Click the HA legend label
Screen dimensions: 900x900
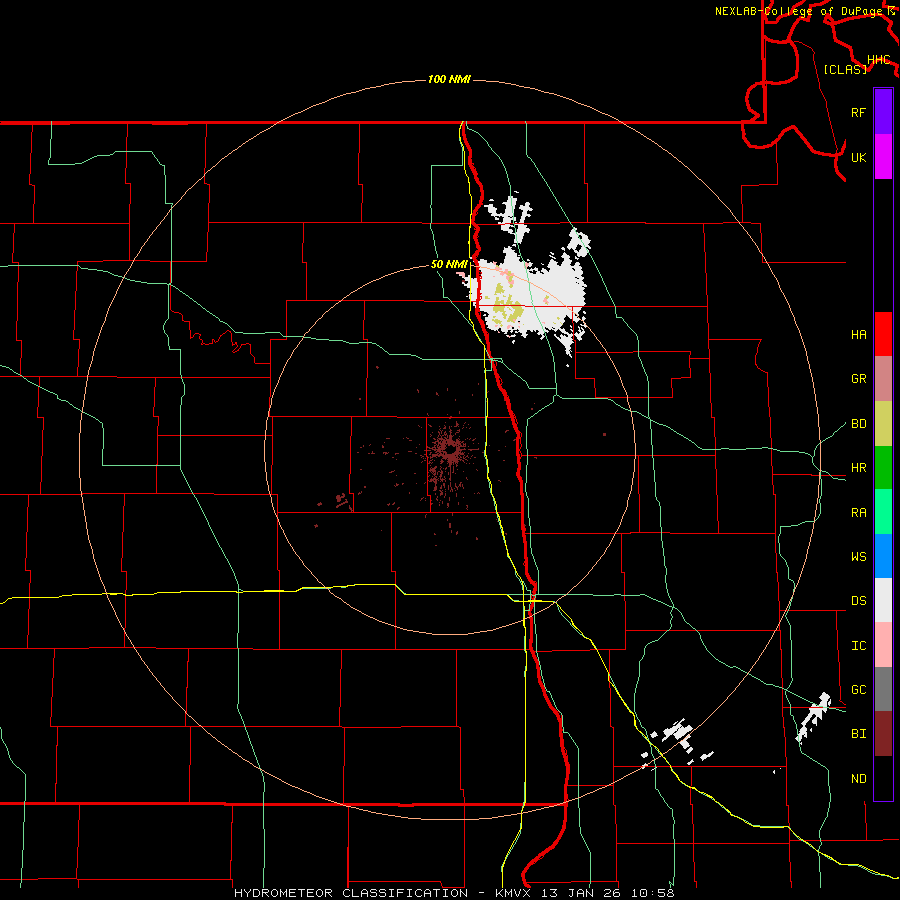[x=858, y=334]
